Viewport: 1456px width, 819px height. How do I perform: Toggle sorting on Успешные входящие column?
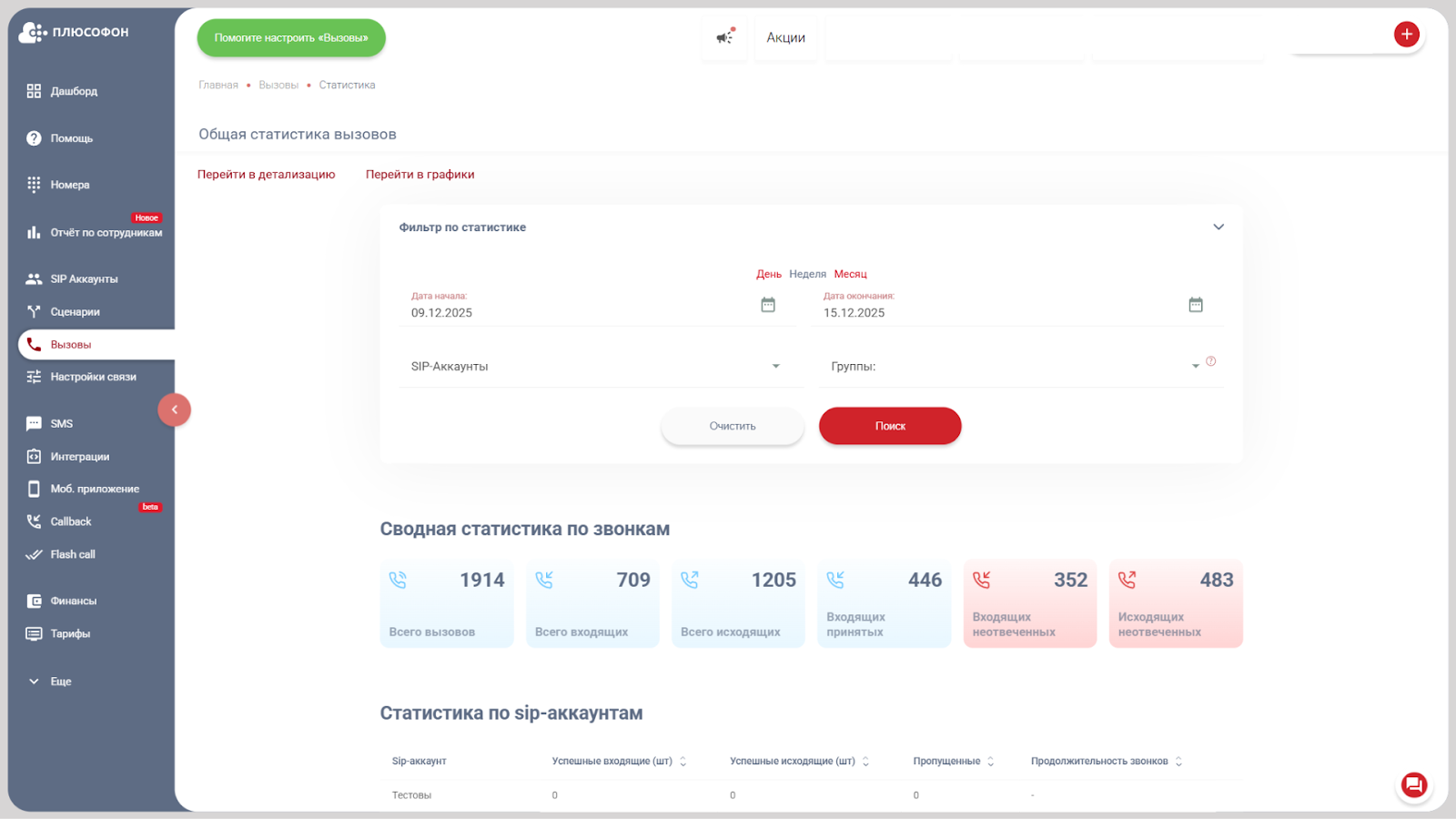click(682, 760)
